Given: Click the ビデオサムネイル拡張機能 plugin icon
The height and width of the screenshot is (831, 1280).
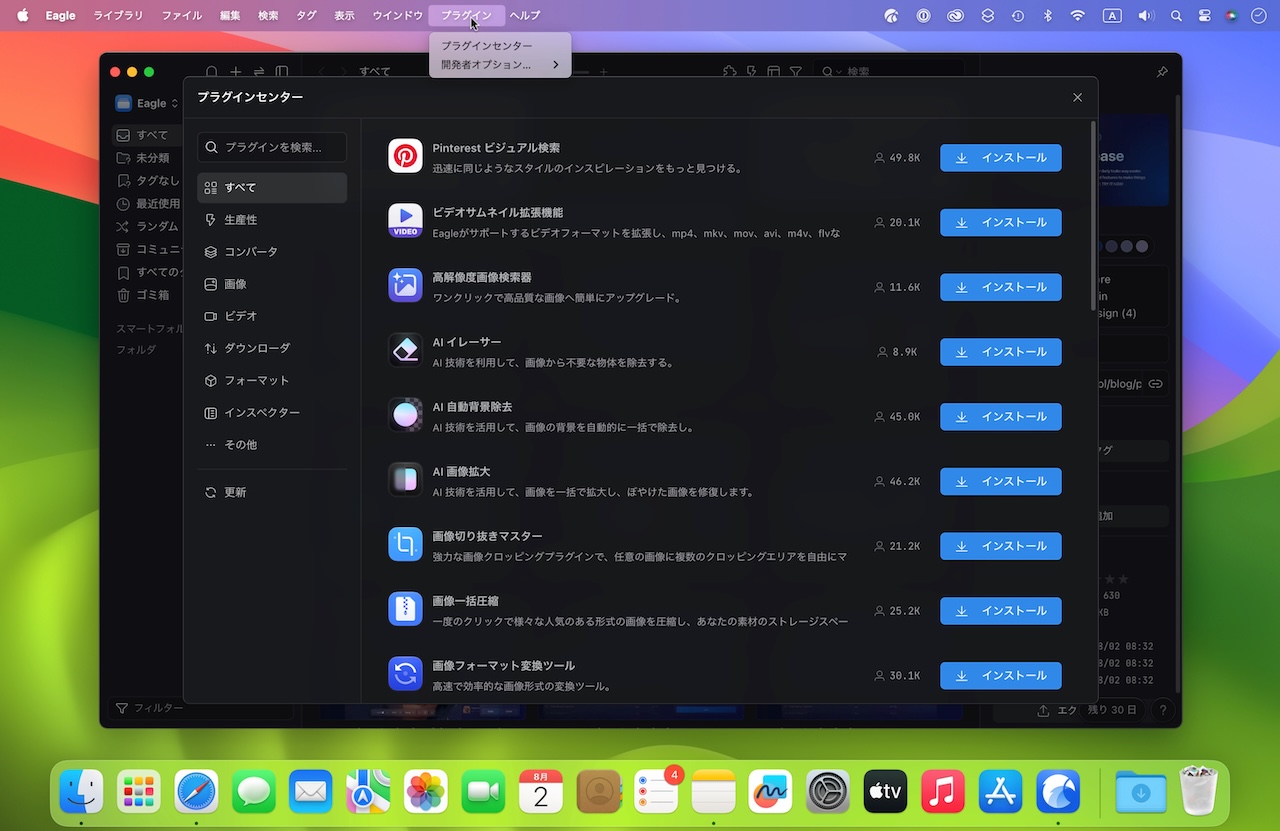Looking at the screenshot, I should point(405,221).
